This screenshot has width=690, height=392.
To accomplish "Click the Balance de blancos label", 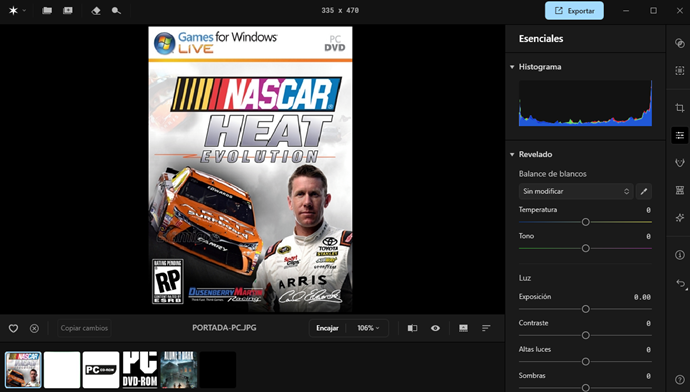I will pos(553,174).
